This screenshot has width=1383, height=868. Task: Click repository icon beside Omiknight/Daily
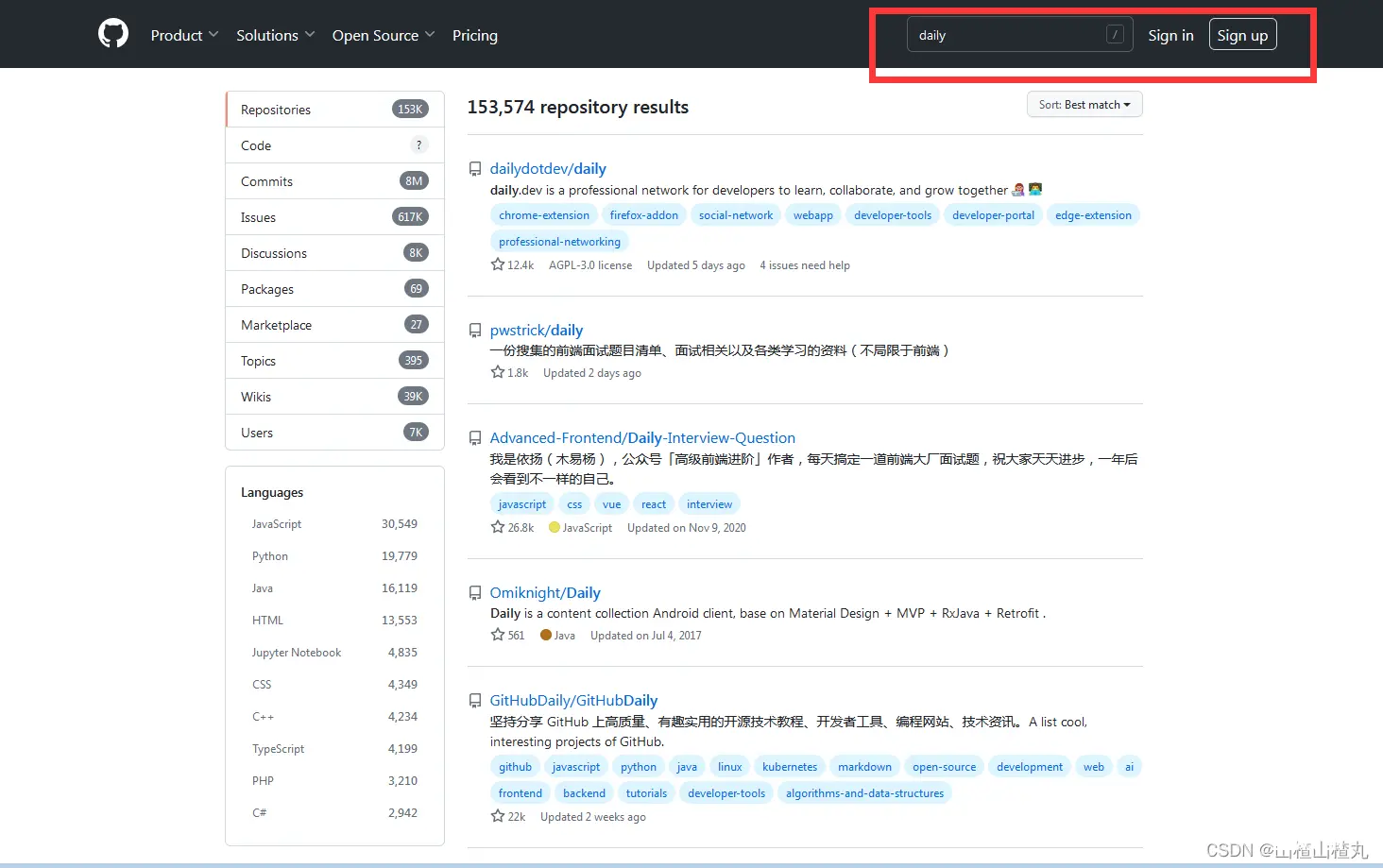(x=475, y=593)
